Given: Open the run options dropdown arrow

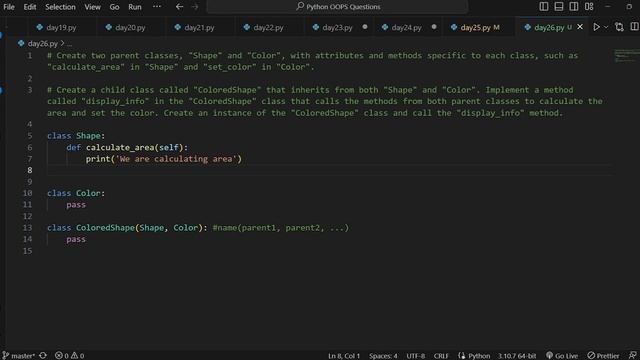Looking at the screenshot, I should tap(606, 27).
